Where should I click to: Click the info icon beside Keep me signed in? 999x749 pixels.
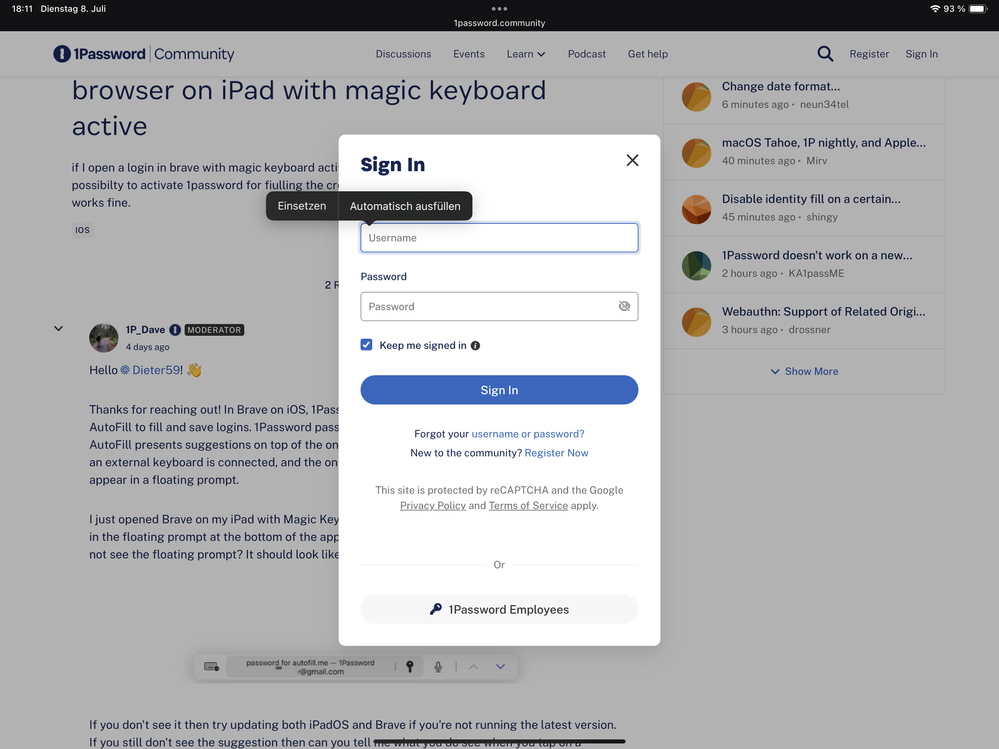pyautogui.click(x=475, y=346)
